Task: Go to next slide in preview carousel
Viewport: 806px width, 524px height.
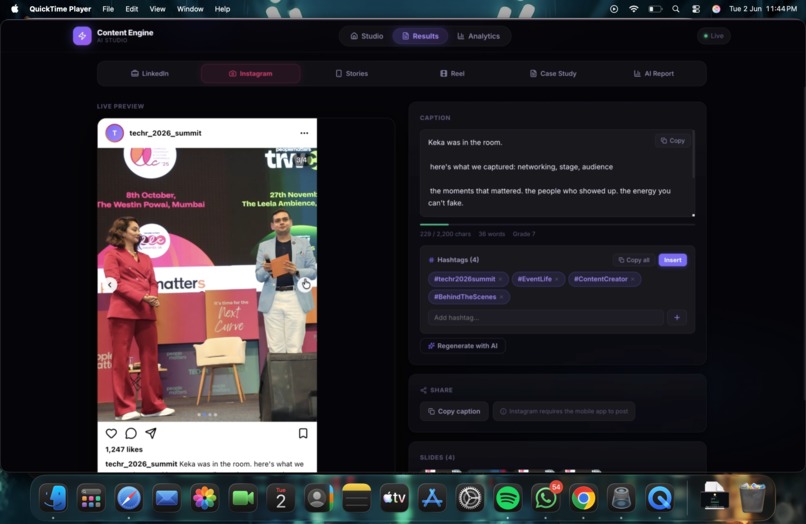Action: pos(305,284)
